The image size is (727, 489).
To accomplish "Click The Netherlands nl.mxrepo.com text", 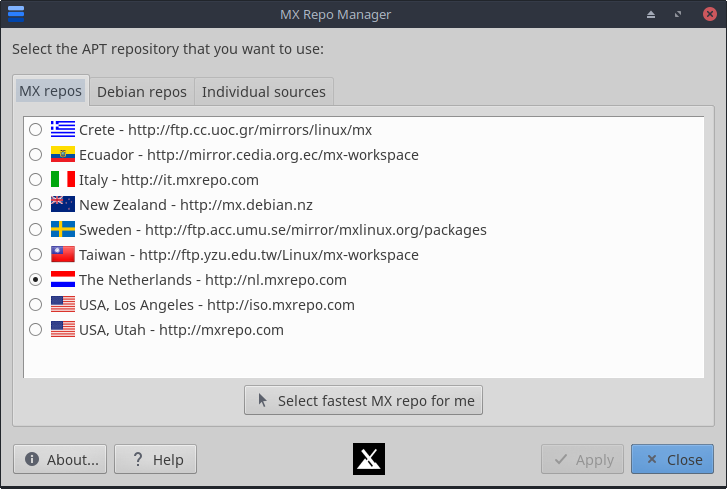I will click(213, 280).
